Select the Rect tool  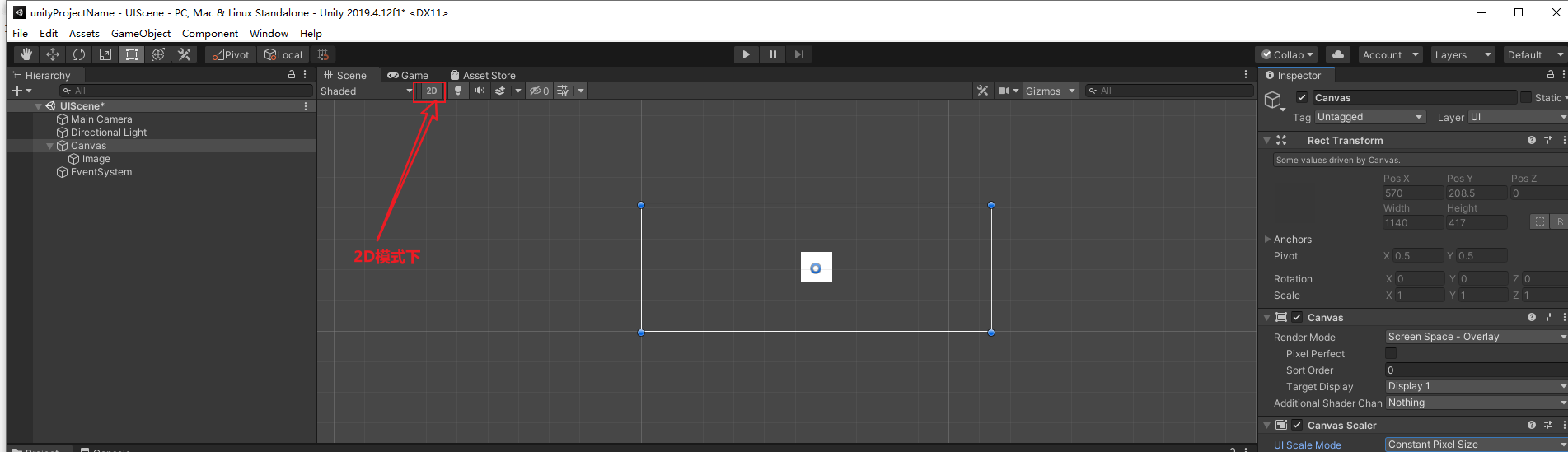tap(132, 54)
